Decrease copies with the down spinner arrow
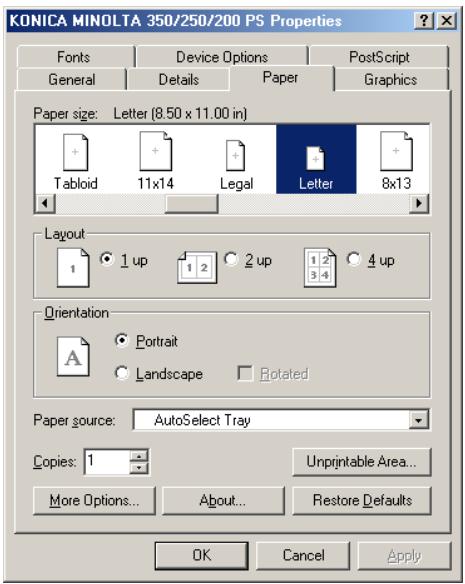 (x=139, y=468)
